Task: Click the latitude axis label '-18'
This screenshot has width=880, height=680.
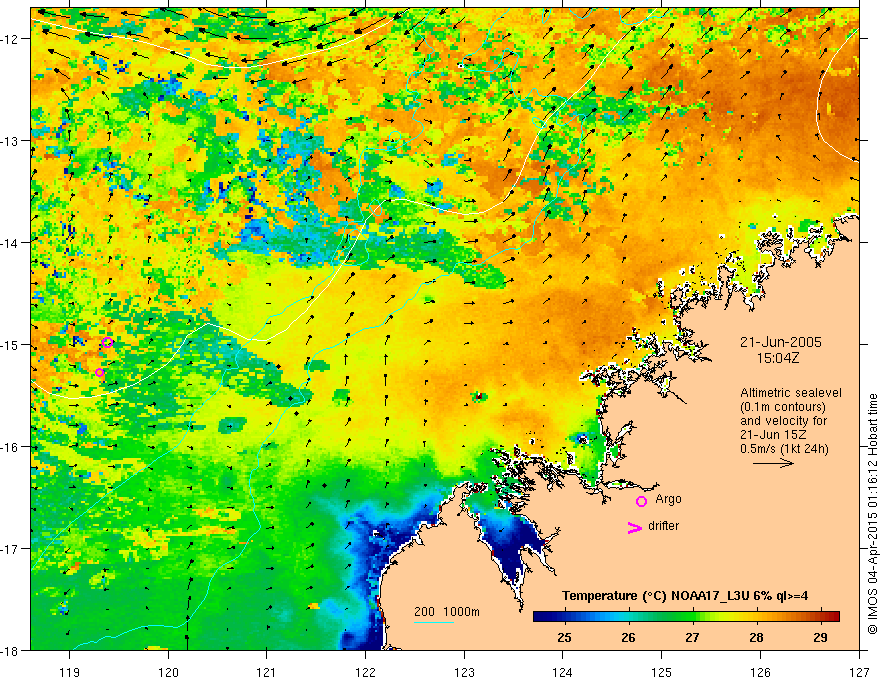Action: point(11,650)
